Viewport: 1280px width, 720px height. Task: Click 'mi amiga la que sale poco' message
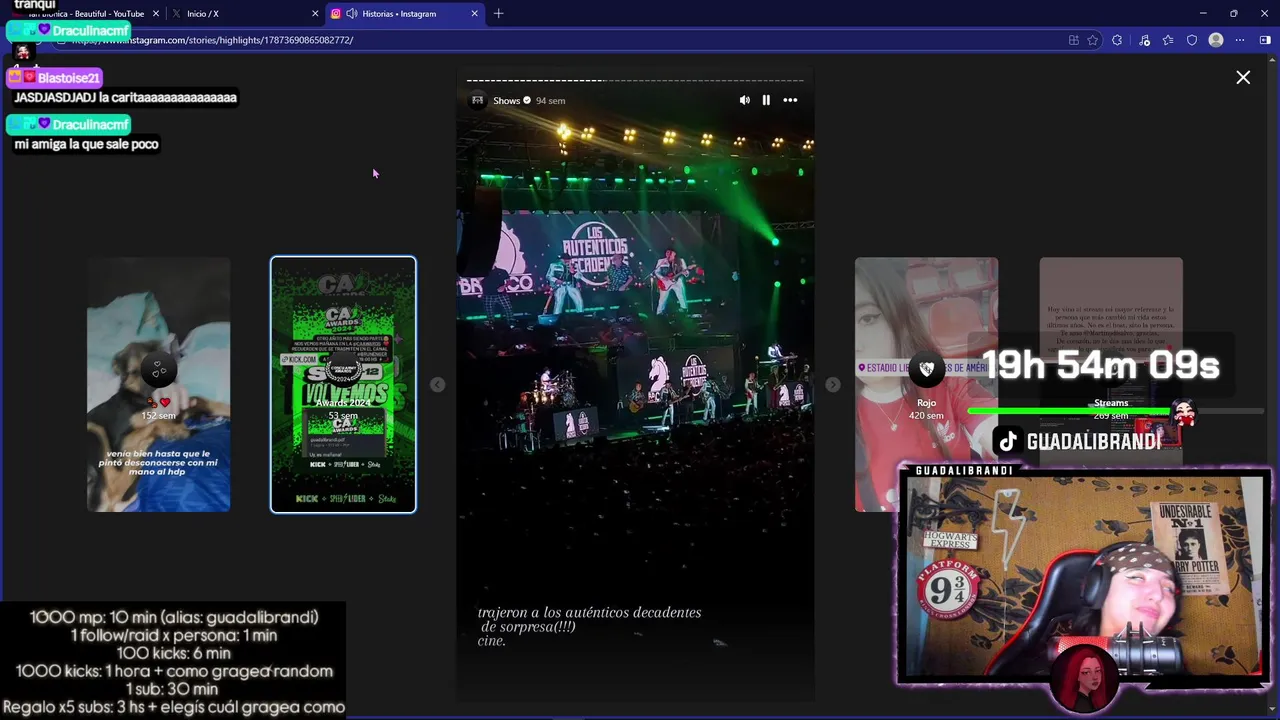coord(86,144)
